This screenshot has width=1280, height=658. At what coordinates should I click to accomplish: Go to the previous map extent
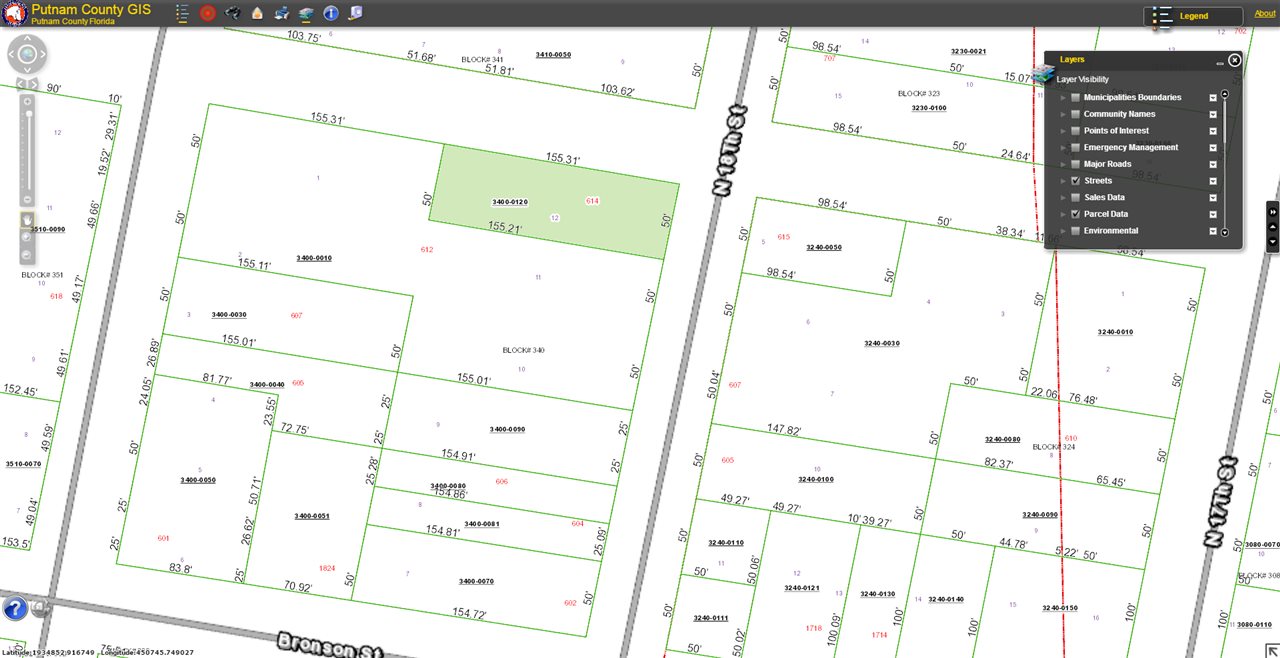pyautogui.click(x=21, y=85)
